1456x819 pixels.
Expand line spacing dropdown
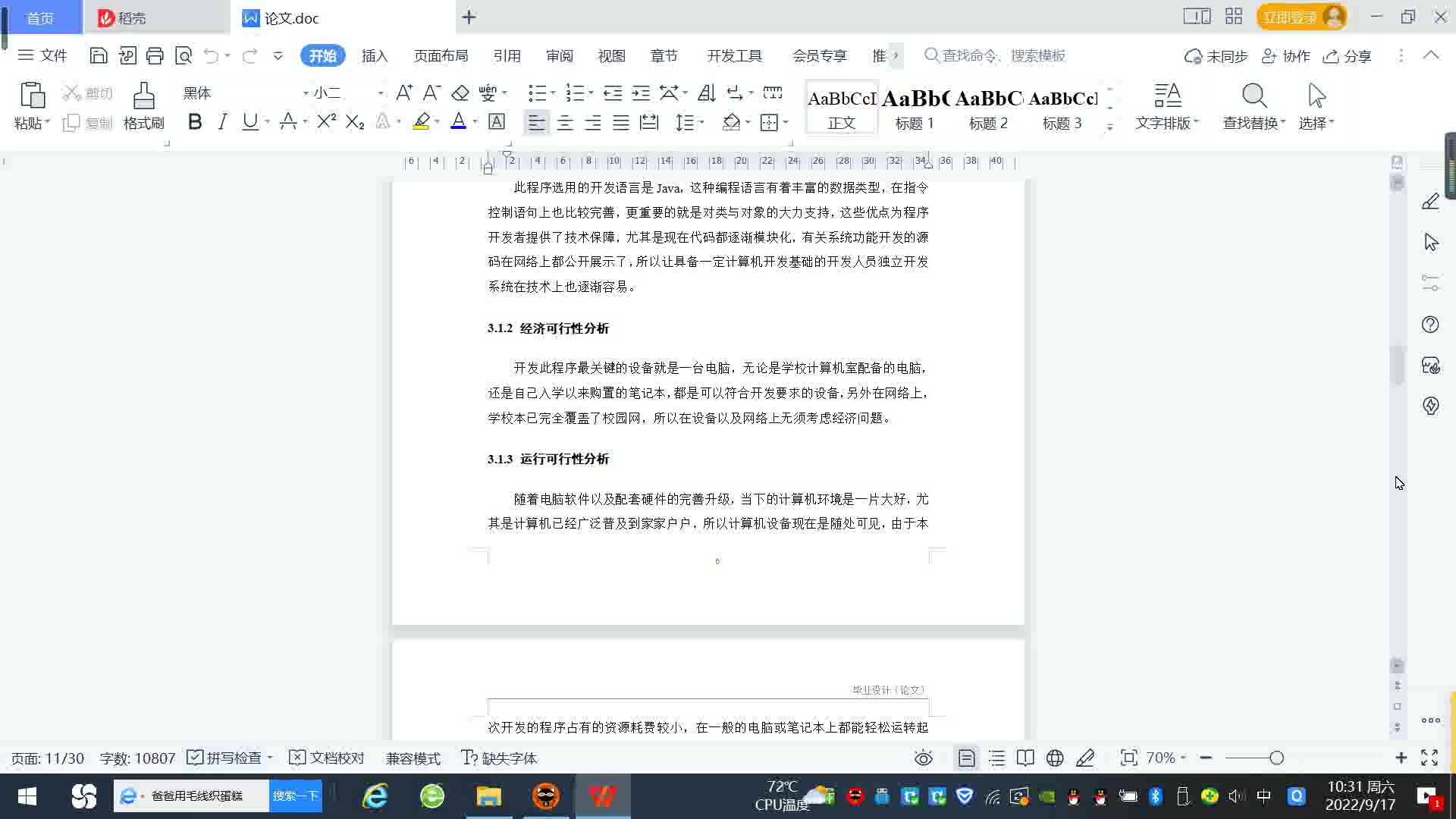click(702, 122)
